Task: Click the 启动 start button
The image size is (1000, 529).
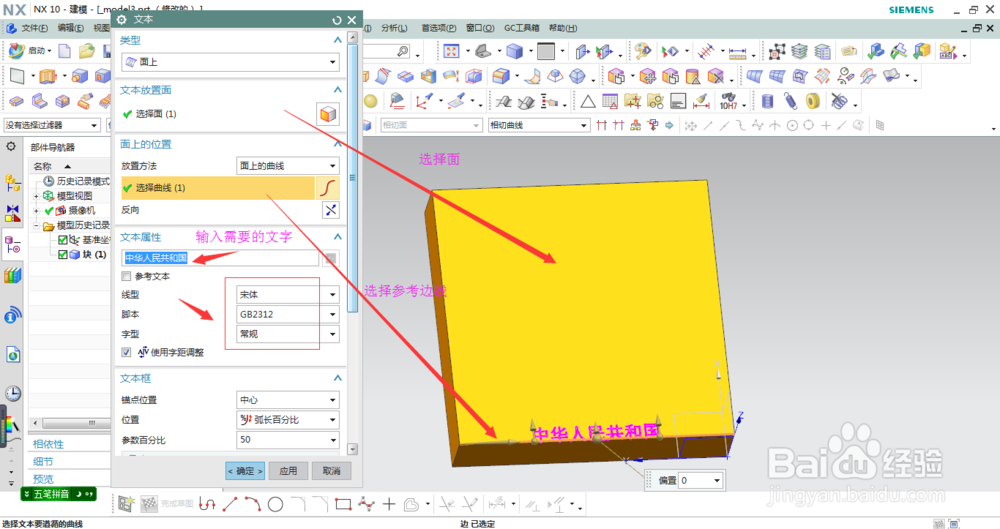Action: pos(28,51)
